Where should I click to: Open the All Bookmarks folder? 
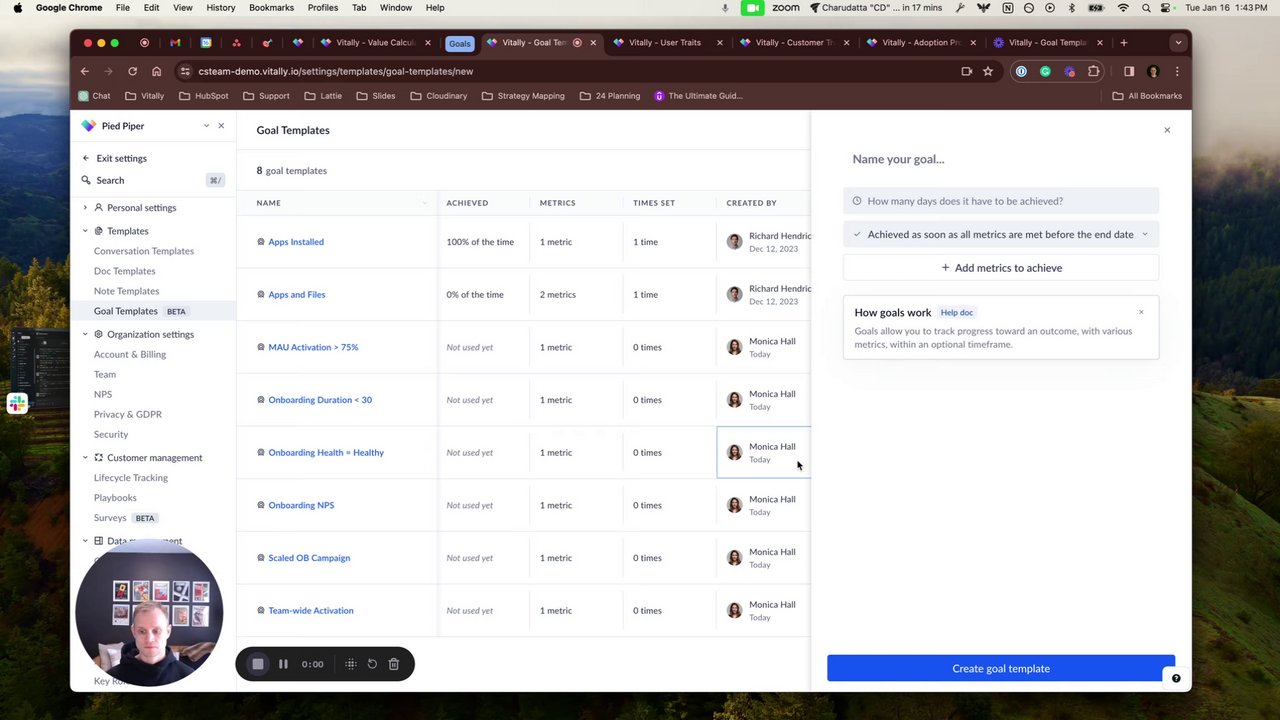[1147, 96]
